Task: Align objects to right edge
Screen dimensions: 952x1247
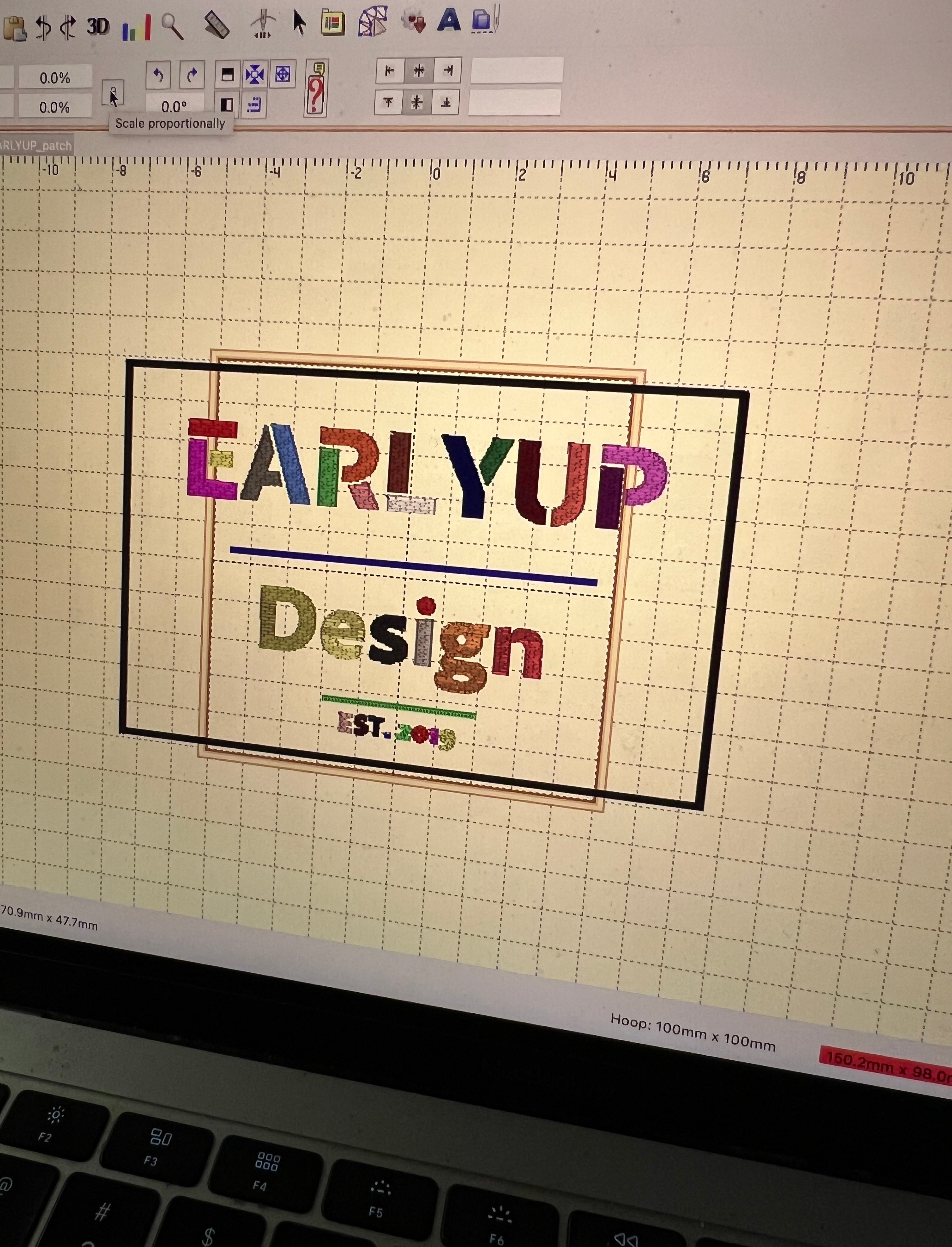Action: click(448, 70)
